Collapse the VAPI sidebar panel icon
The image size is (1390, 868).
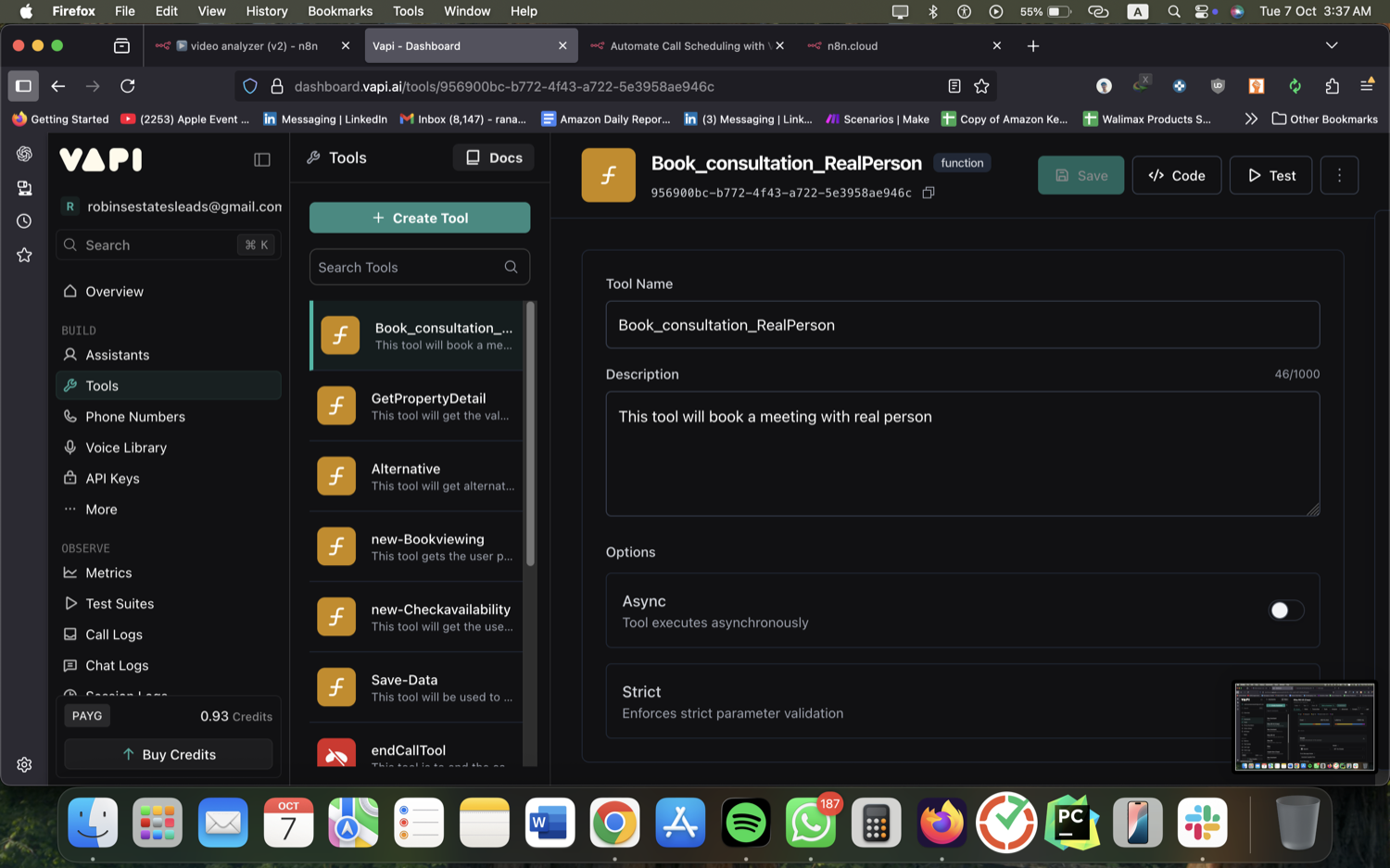[x=262, y=159]
